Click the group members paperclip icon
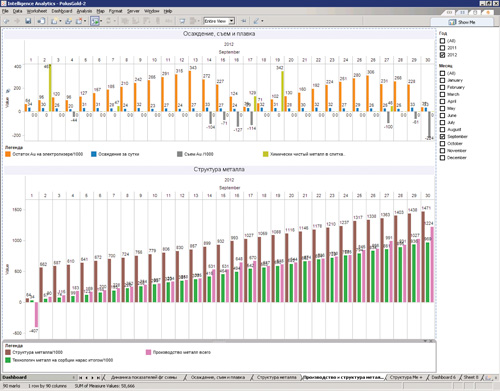Viewport: 500px width, 391px height. click(158, 21)
